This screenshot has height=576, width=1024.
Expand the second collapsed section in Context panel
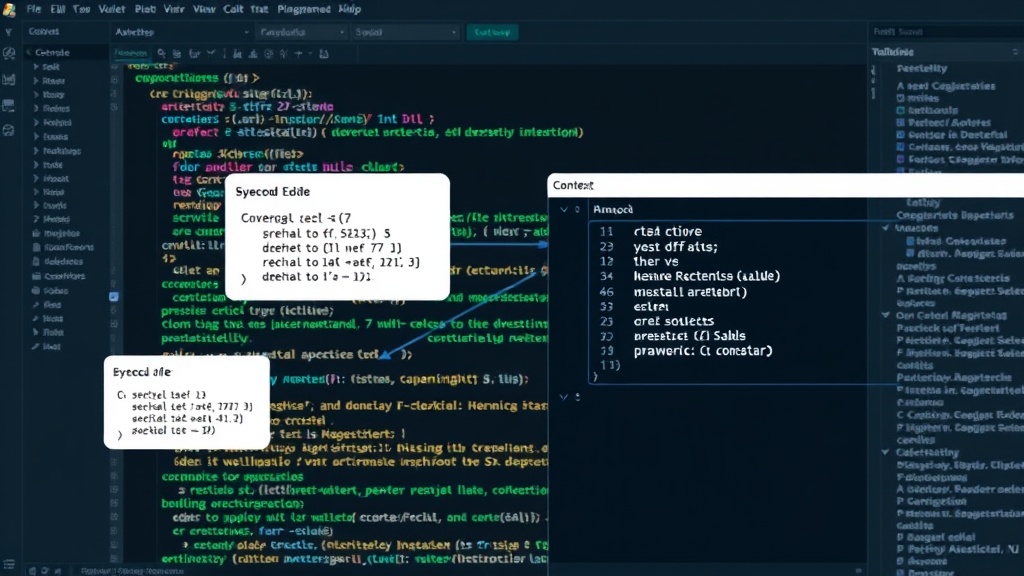(x=564, y=396)
